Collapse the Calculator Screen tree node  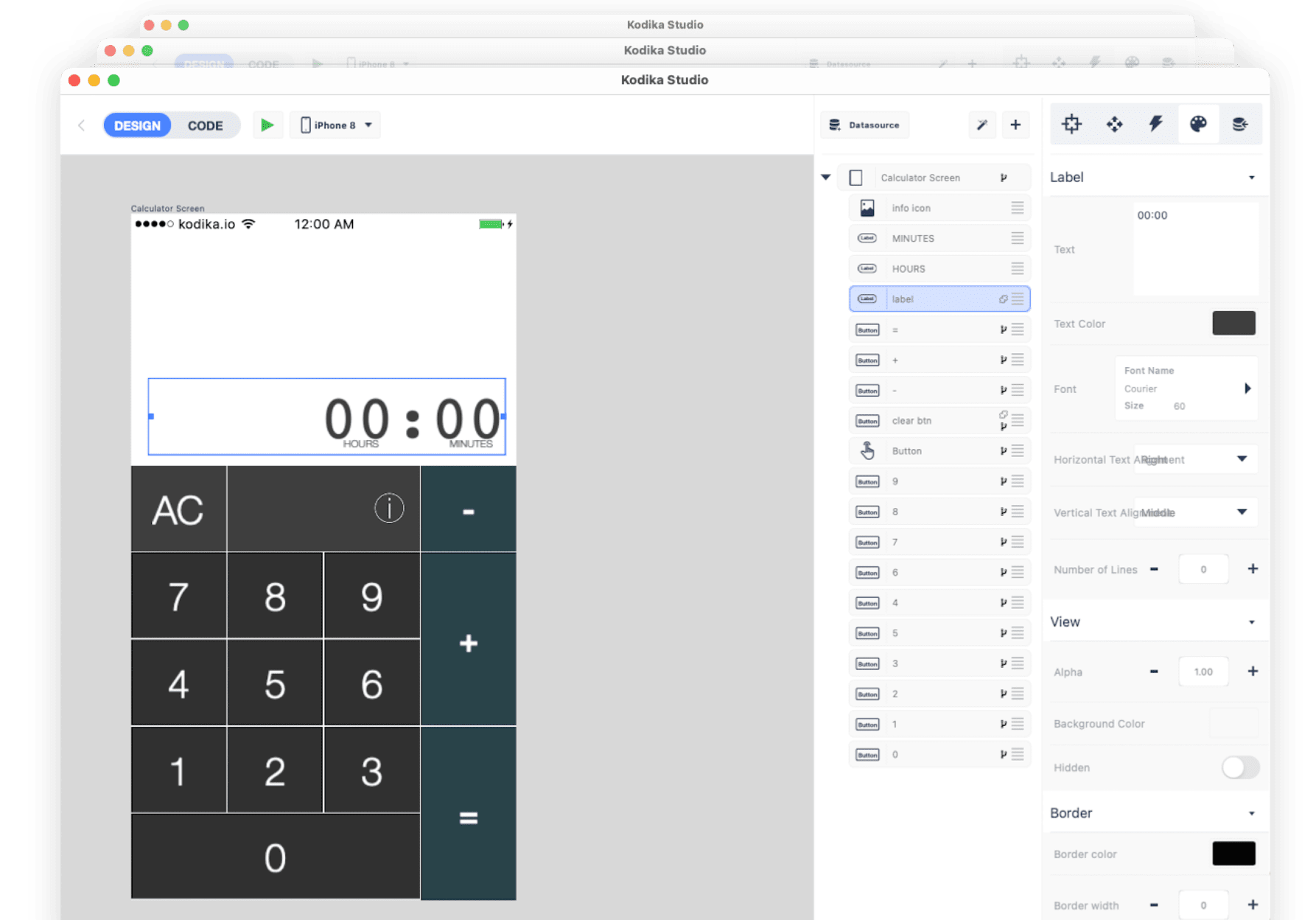[826, 178]
